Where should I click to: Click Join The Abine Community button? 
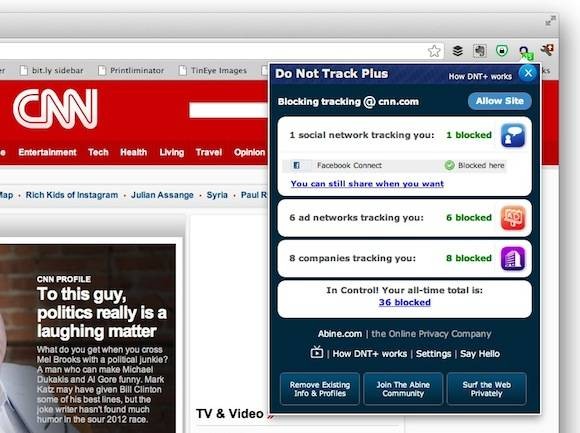click(403, 389)
